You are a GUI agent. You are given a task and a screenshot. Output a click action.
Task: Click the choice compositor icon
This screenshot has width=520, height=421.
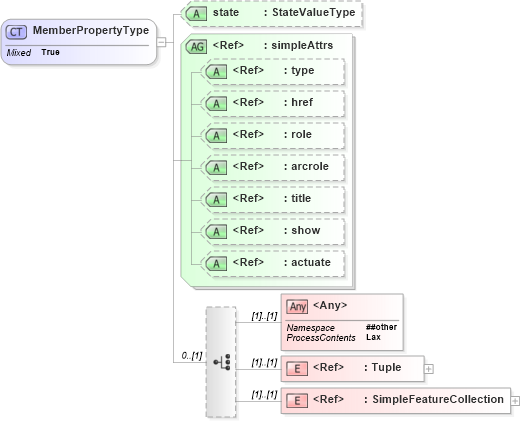click(222, 362)
